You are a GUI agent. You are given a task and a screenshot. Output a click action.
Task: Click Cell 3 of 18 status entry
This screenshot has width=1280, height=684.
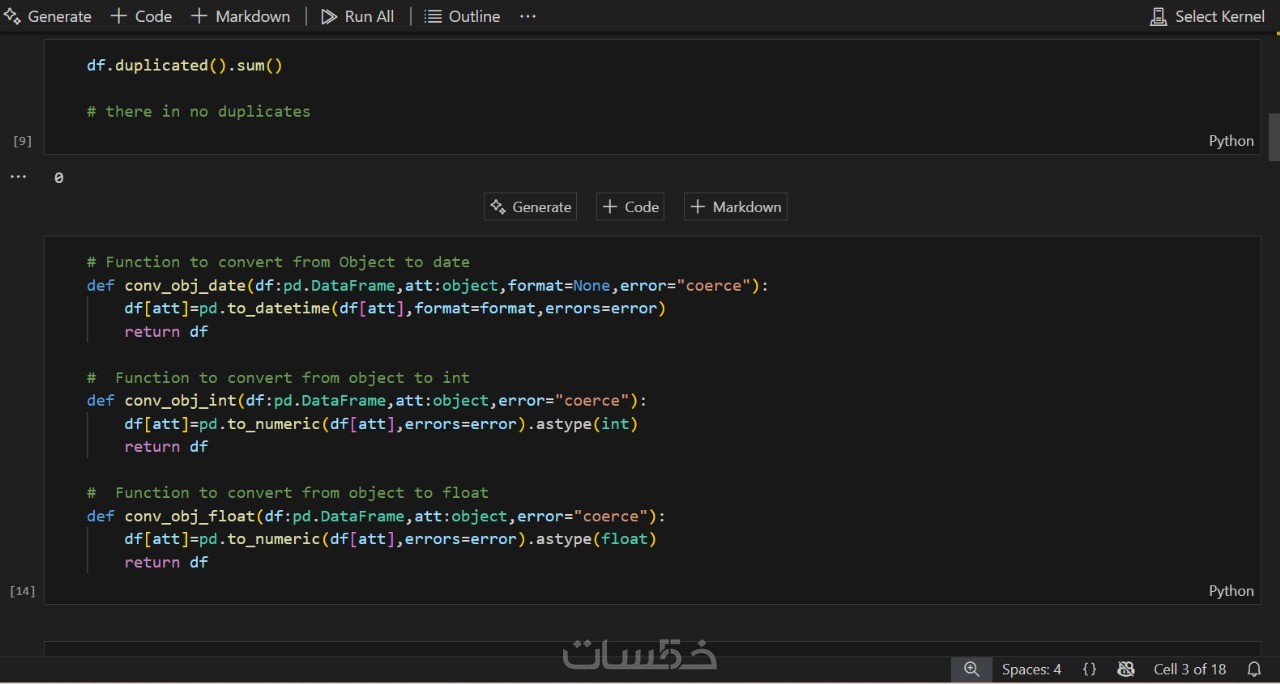tap(1190, 669)
